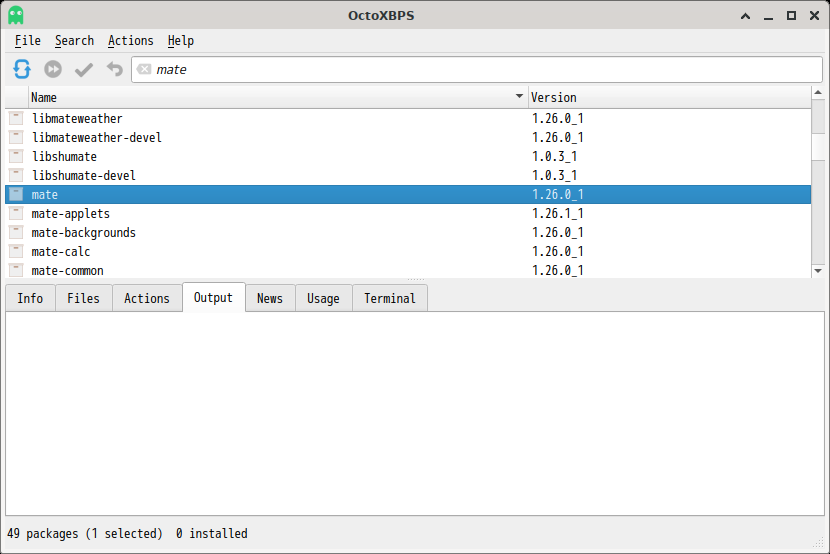
Task: Switch to the Actions tab
Action: [x=147, y=298]
